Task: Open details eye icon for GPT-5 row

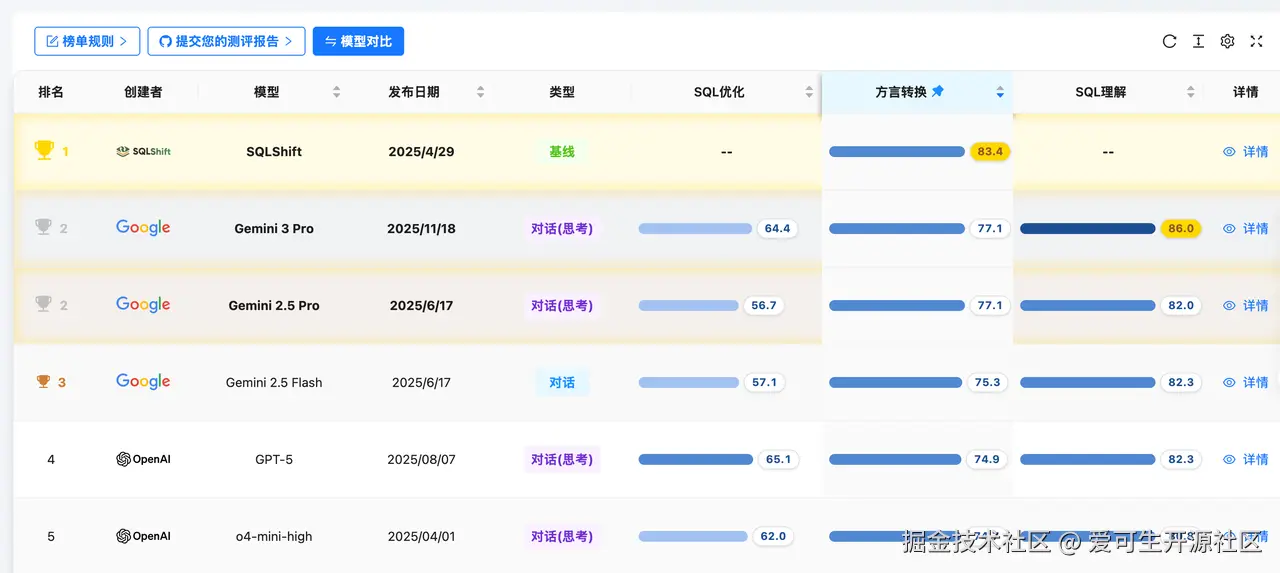Action: click(1230, 459)
